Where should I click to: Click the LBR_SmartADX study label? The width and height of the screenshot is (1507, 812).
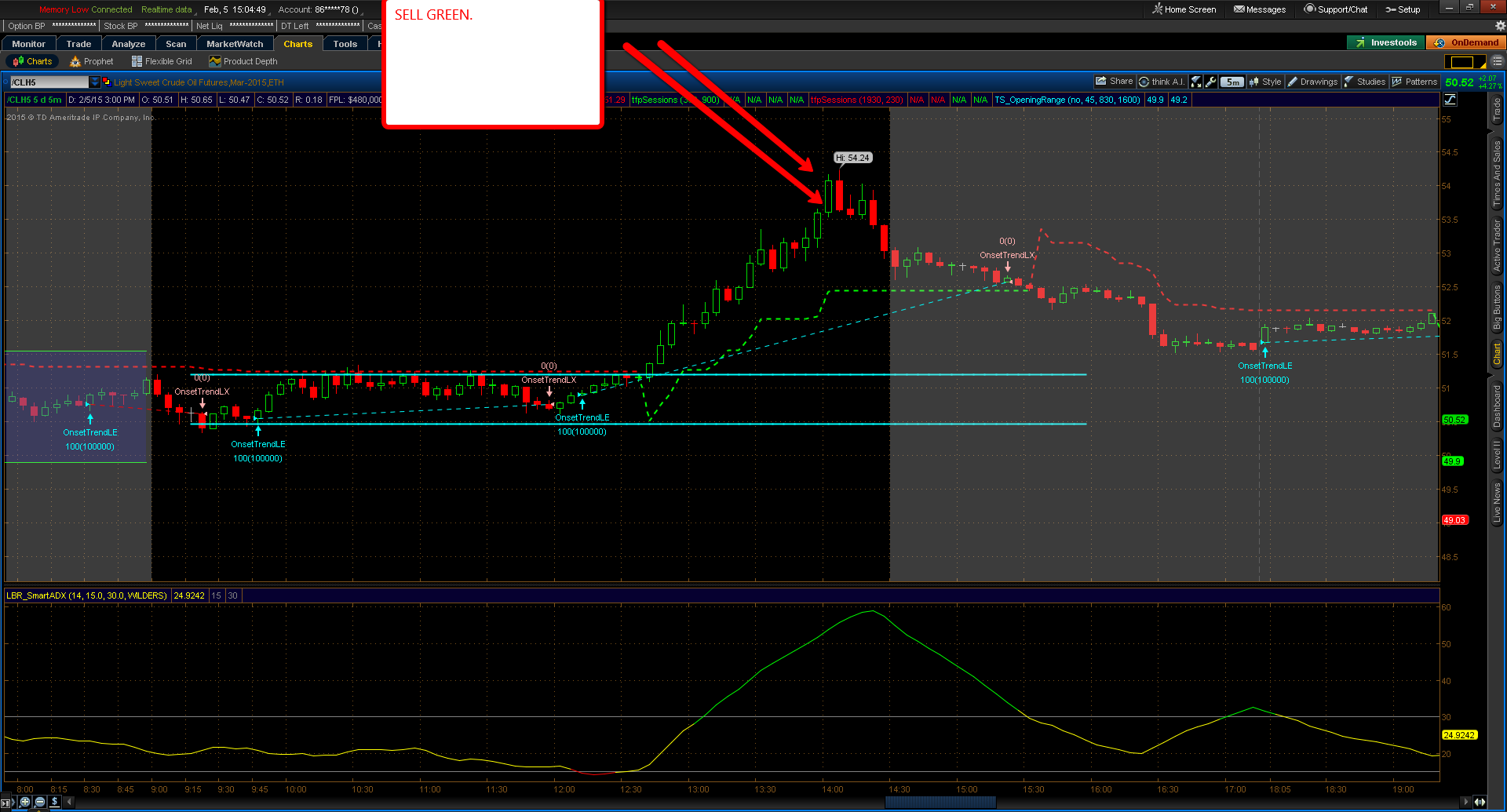pyautogui.click(x=86, y=595)
